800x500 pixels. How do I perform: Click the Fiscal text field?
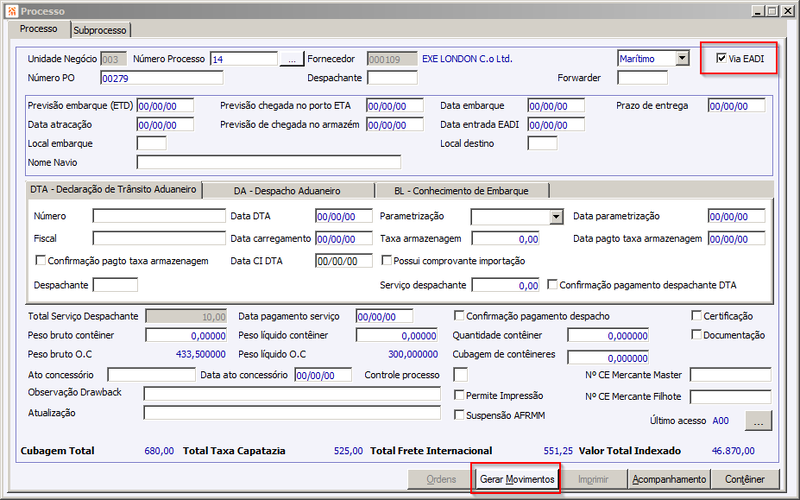point(159,239)
